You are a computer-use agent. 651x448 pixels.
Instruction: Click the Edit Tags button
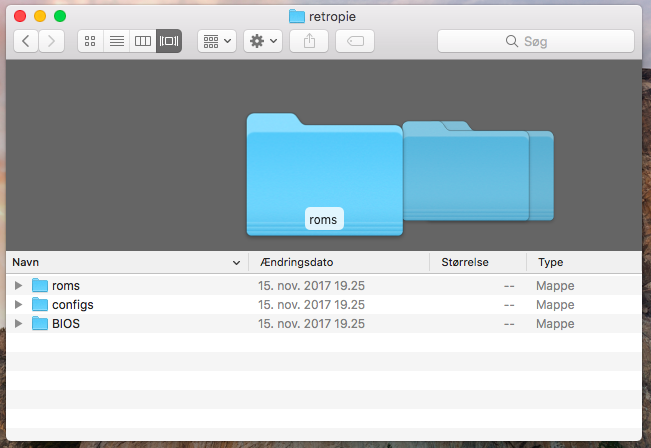click(x=355, y=41)
